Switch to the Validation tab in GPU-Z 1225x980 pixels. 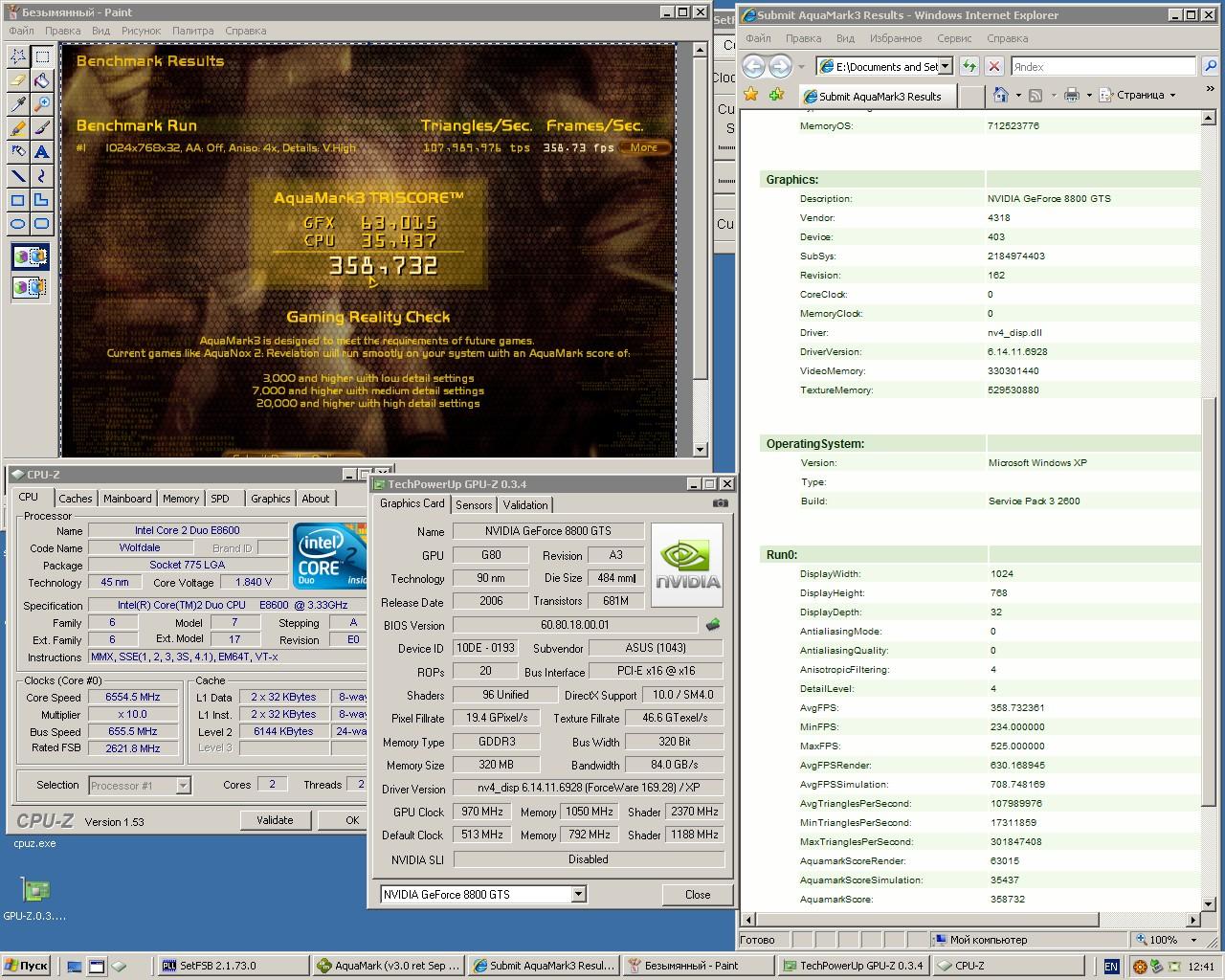(525, 504)
